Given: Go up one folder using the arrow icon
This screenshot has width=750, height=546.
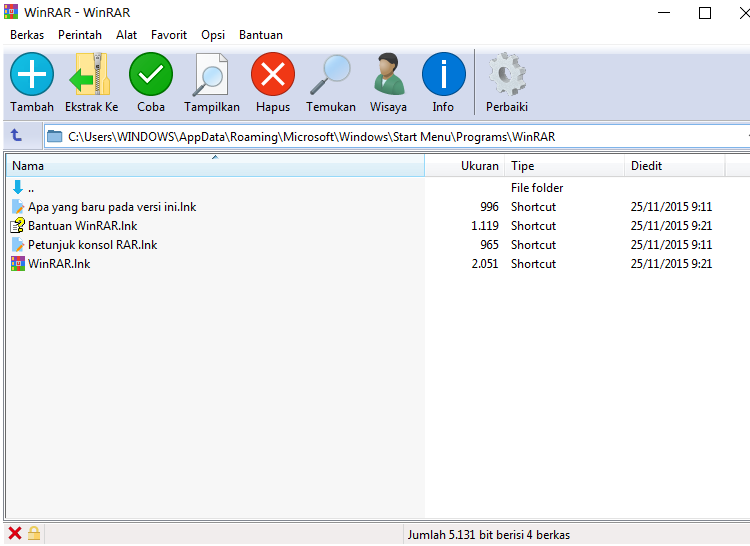Looking at the screenshot, I should coord(17,136).
